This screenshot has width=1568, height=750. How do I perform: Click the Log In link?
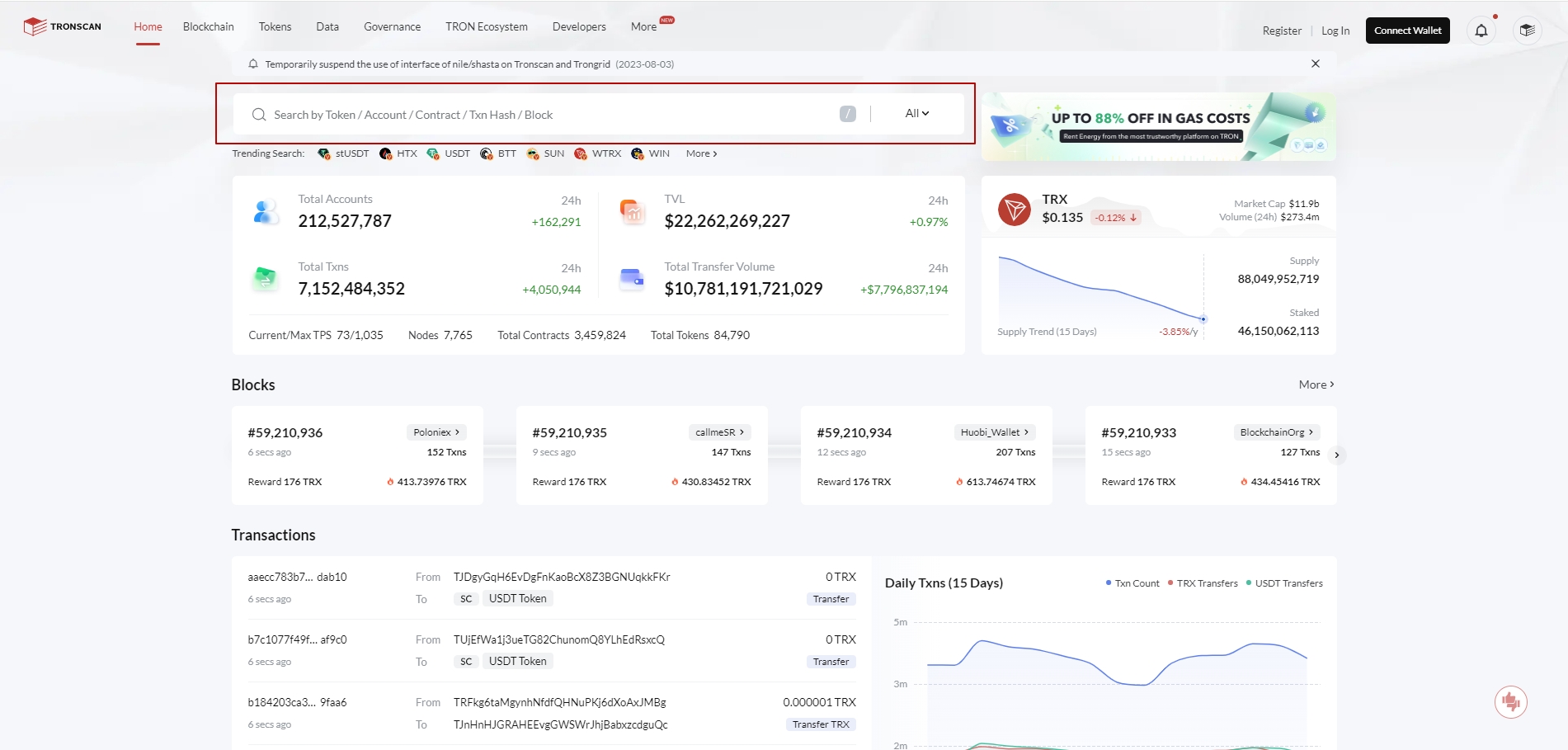[x=1335, y=31]
